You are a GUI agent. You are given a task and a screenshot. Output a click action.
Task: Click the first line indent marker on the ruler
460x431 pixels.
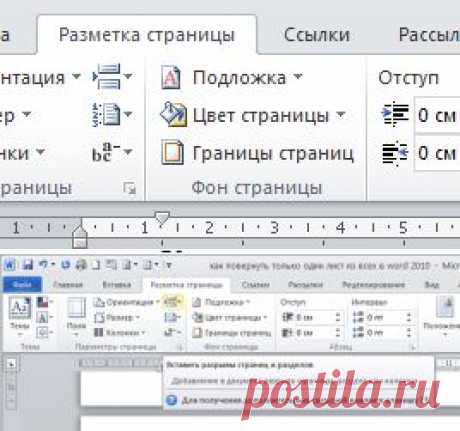point(162,218)
